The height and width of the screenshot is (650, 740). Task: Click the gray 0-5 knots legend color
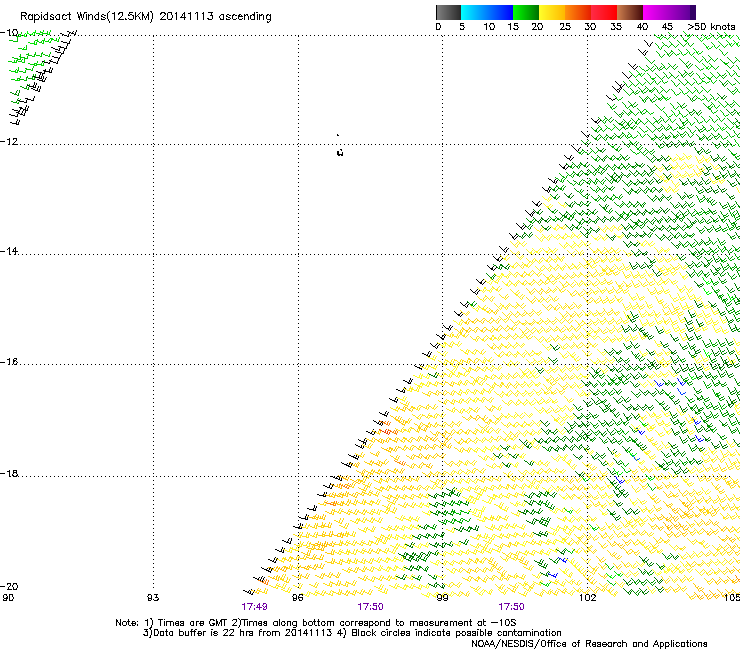pos(448,12)
